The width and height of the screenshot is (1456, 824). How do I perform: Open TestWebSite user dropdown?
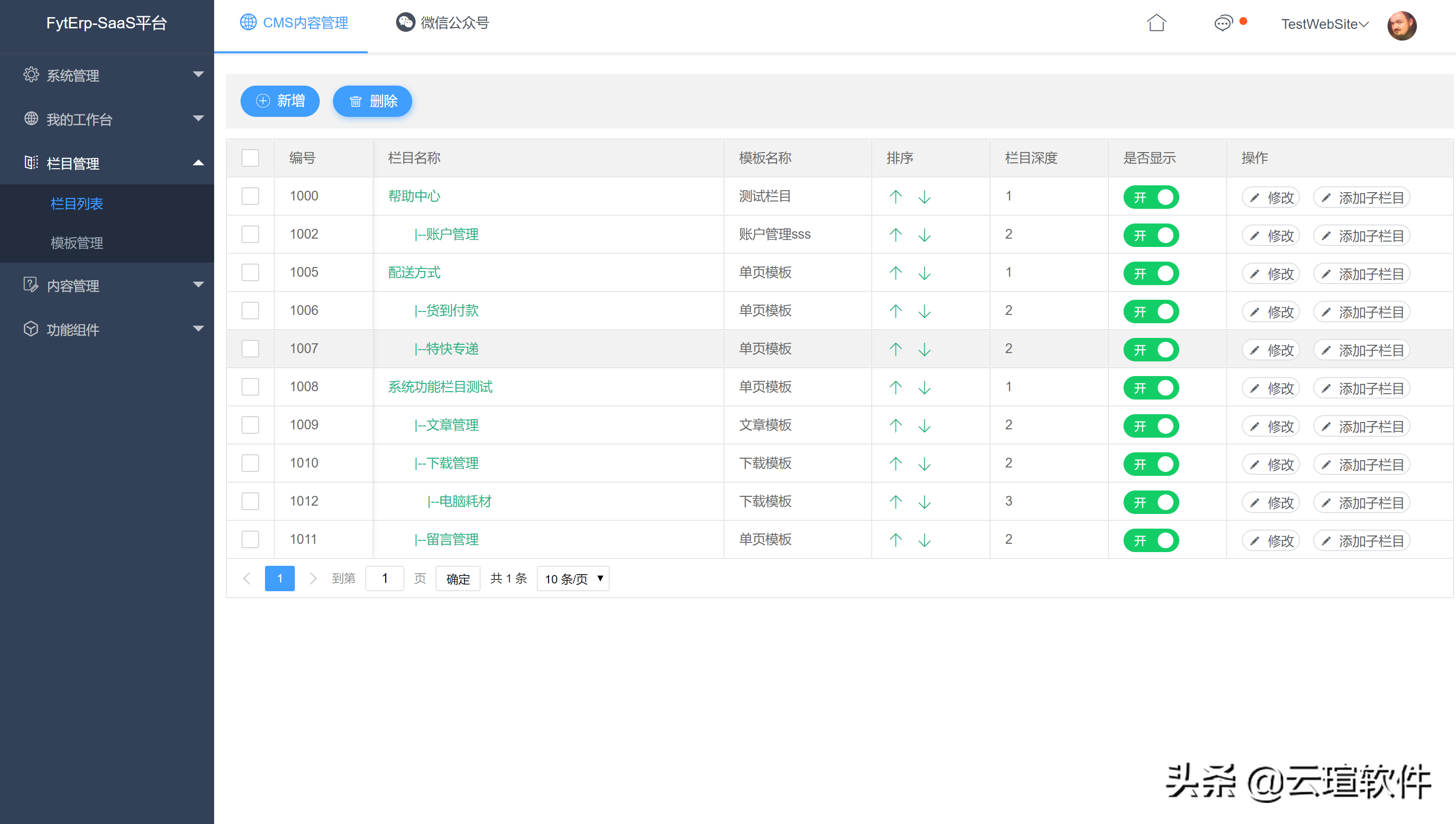coord(1325,24)
